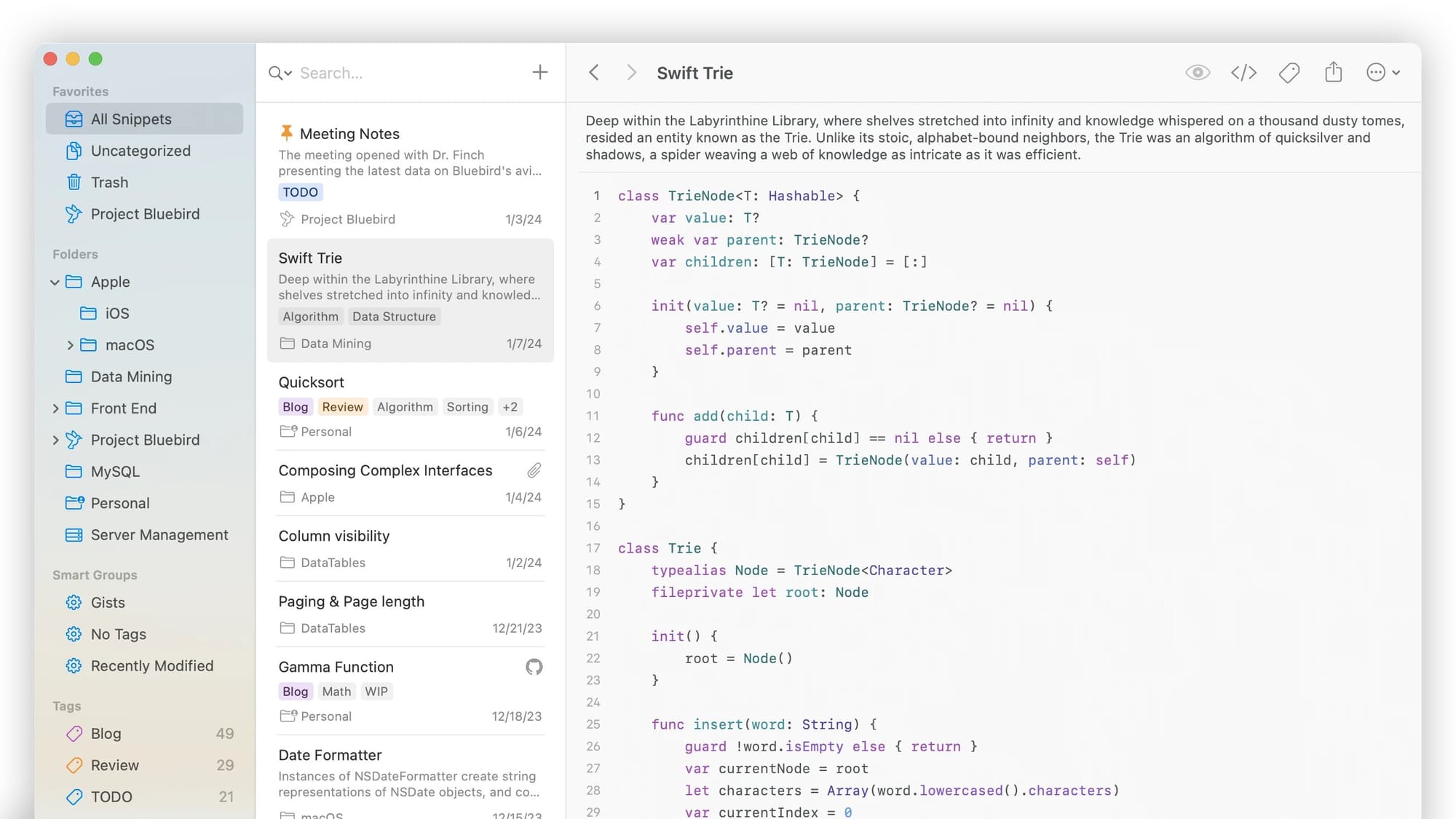Collapse the Apple folder in sidebar
This screenshot has width=1456, height=819.
[x=55, y=281]
